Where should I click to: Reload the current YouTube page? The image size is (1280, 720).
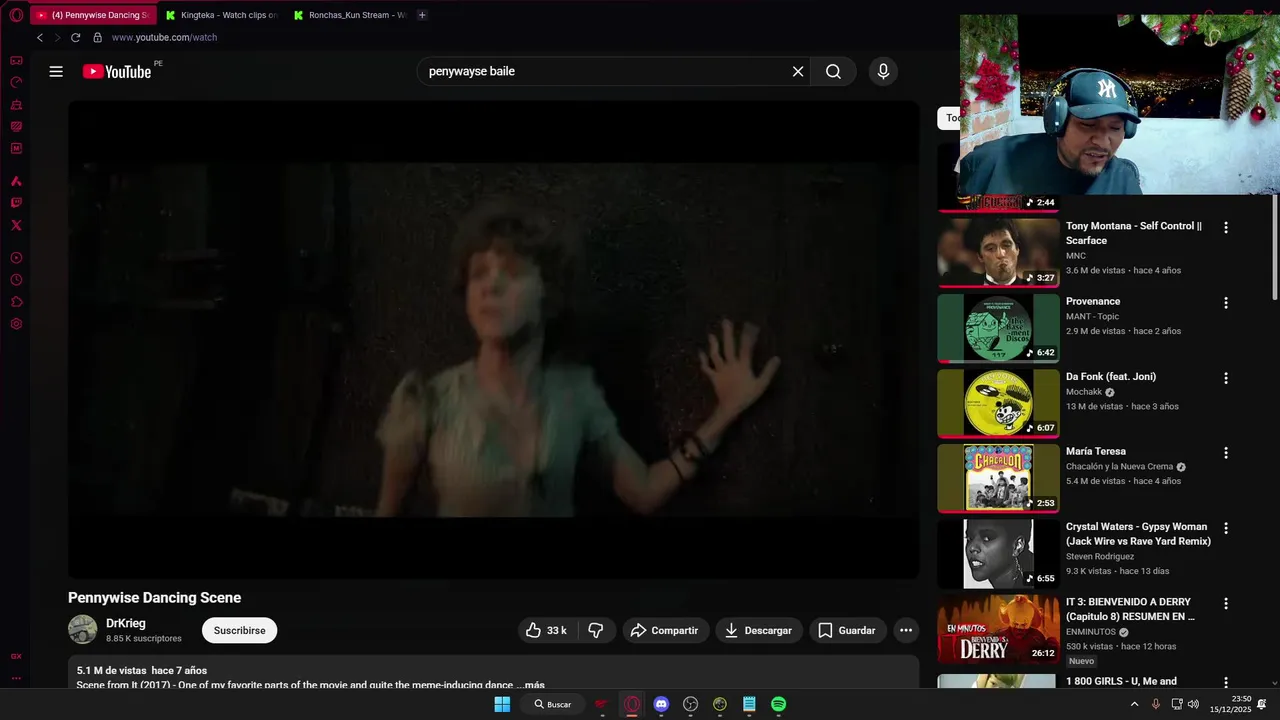(x=75, y=37)
